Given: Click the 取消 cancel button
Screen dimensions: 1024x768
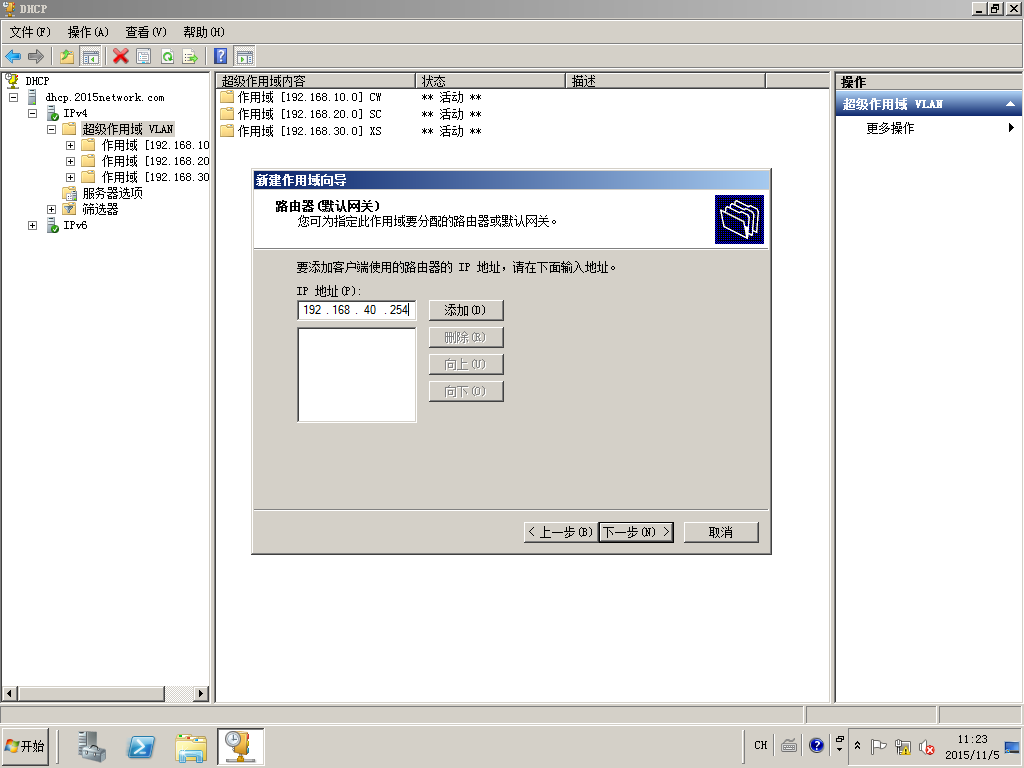Looking at the screenshot, I should coord(721,532).
